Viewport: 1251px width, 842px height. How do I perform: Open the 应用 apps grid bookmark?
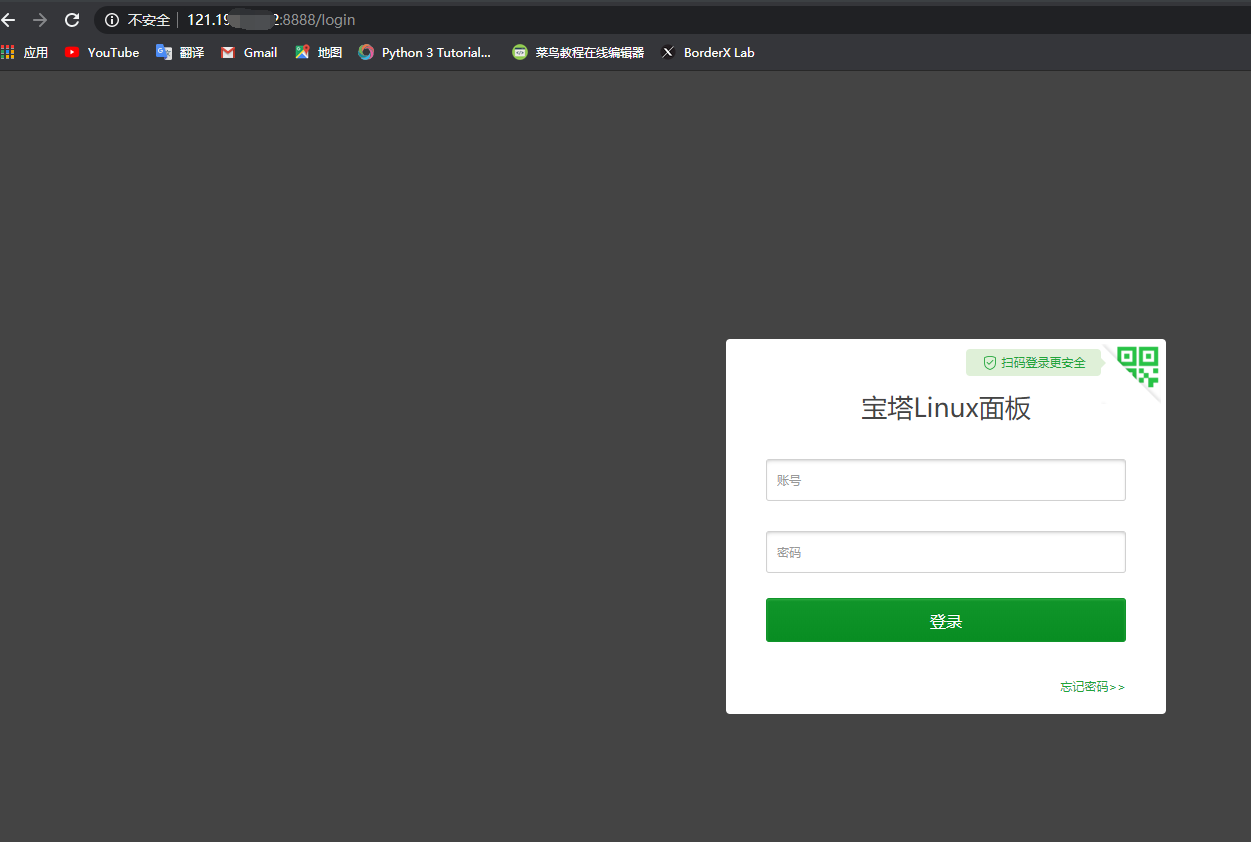[25, 52]
